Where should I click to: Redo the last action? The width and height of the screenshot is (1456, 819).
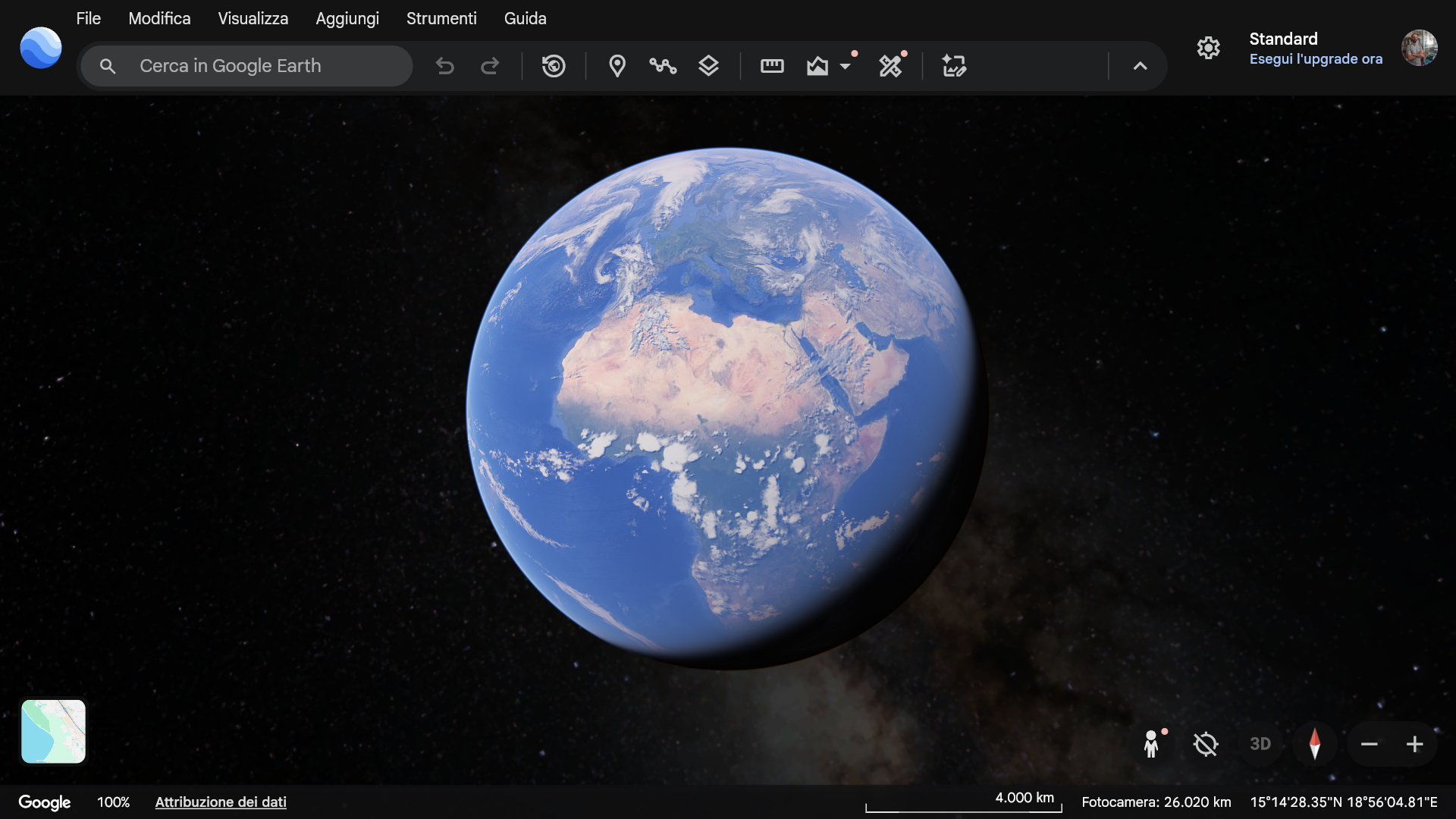coord(490,66)
